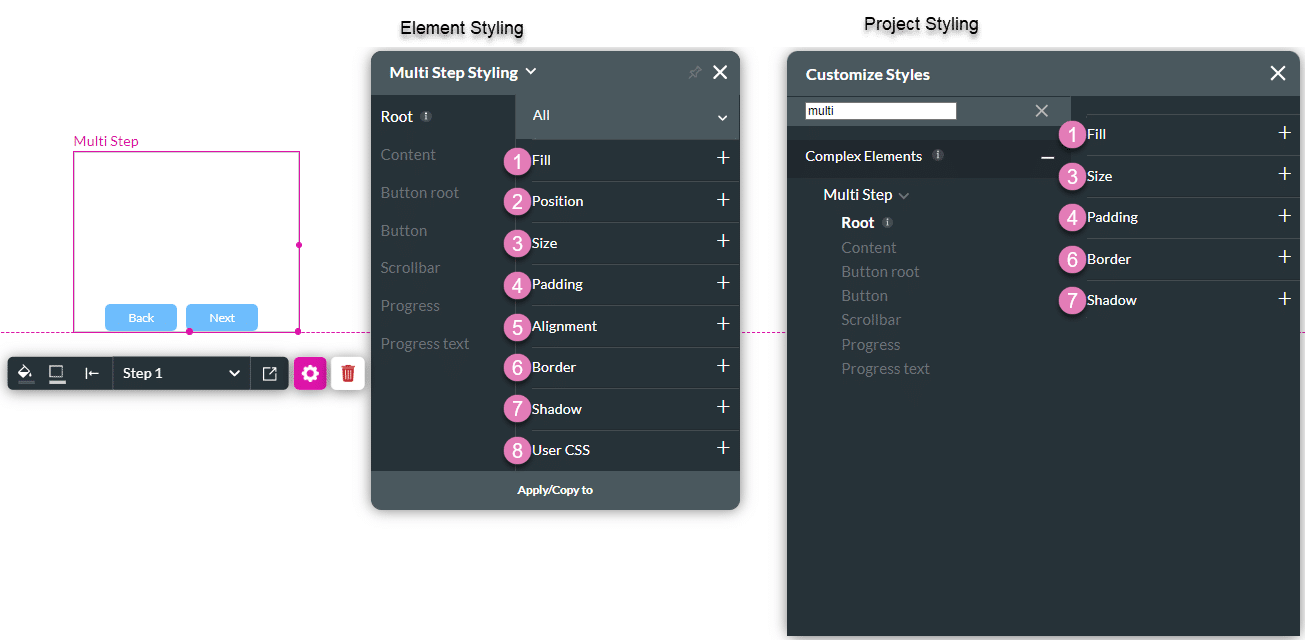Click the red trash delete icon
1305x640 pixels.
tap(348, 373)
